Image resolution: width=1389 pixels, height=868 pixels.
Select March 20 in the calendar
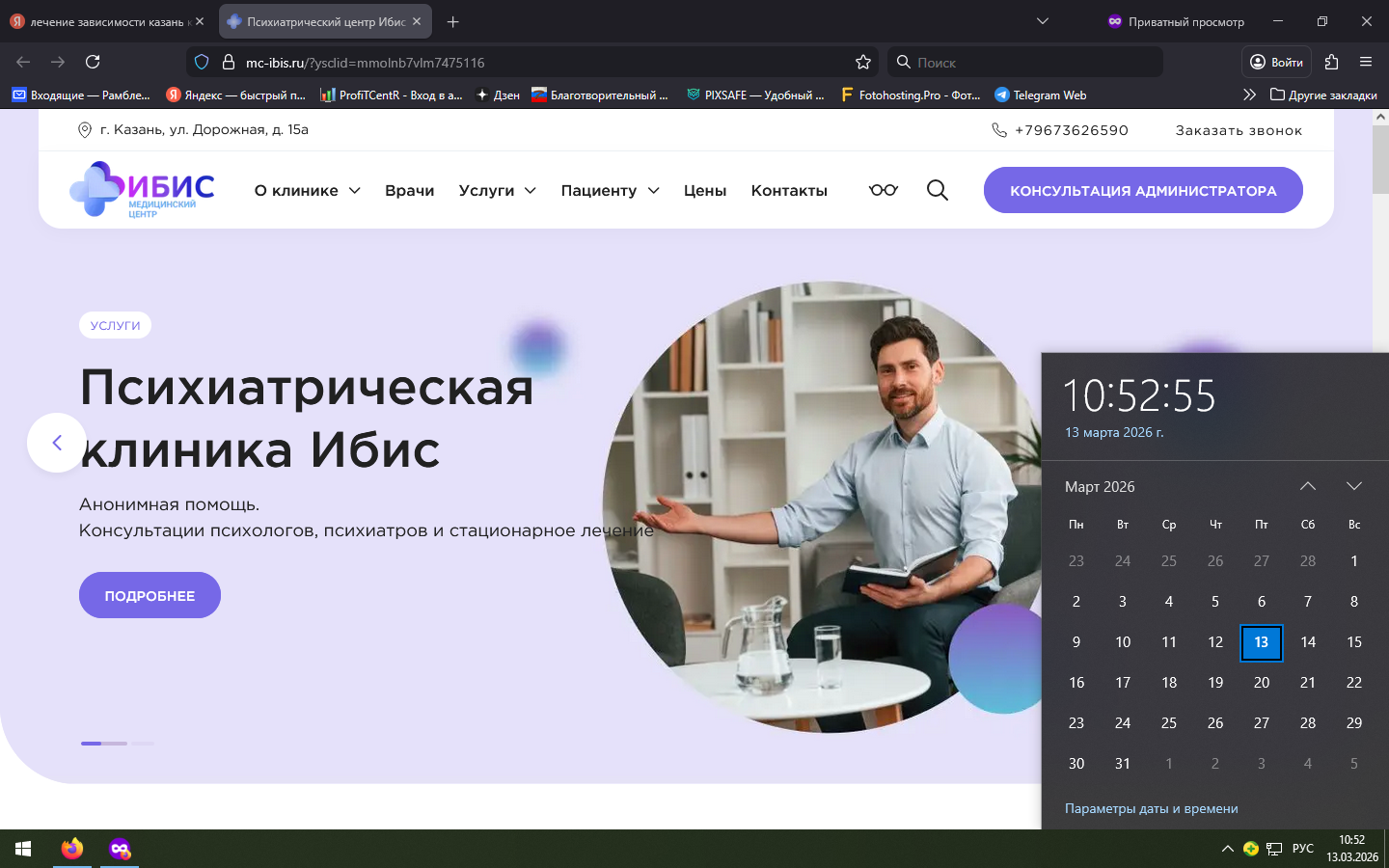1261,683
